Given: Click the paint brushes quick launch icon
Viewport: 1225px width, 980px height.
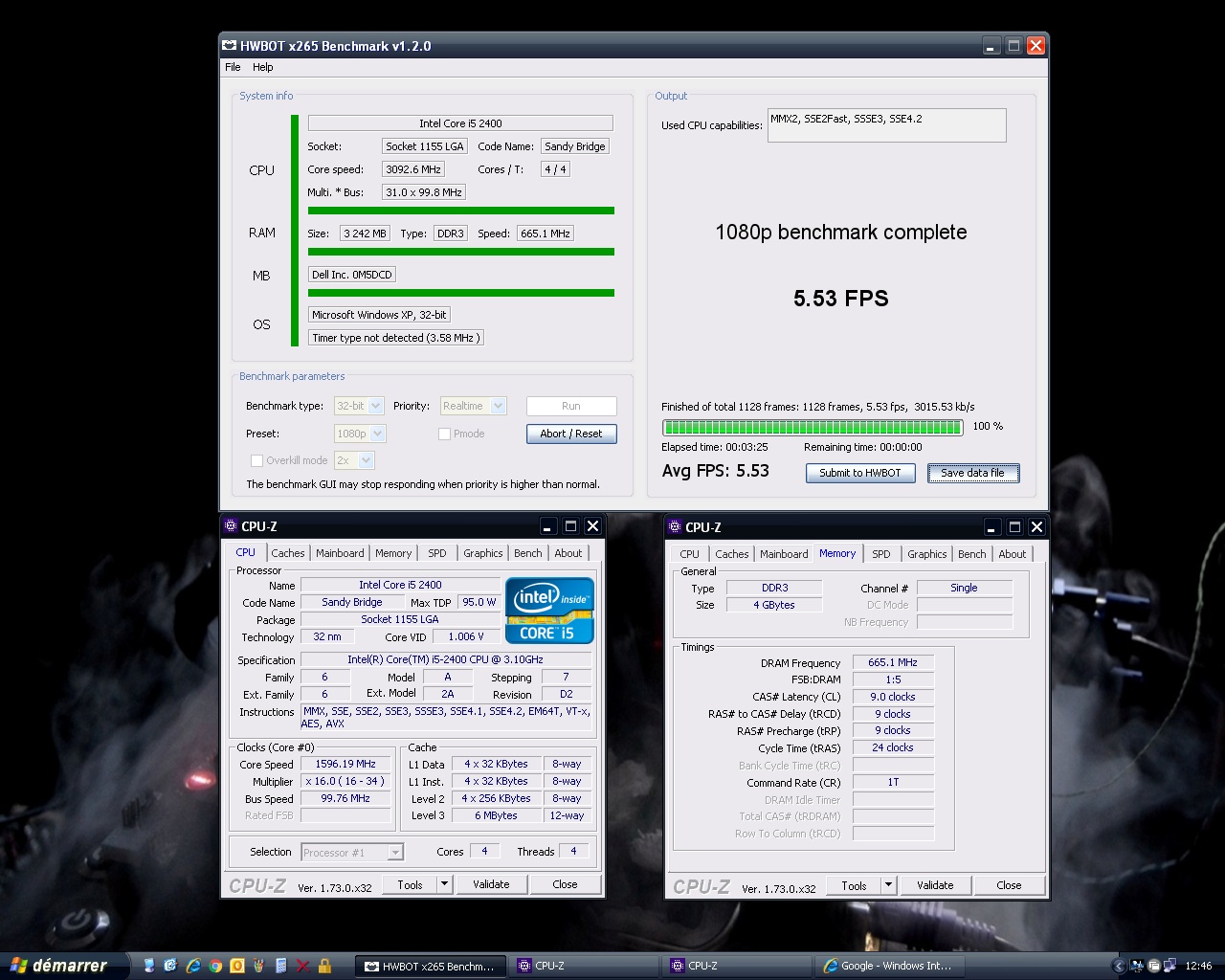Looking at the screenshot, I should [259, 966].
